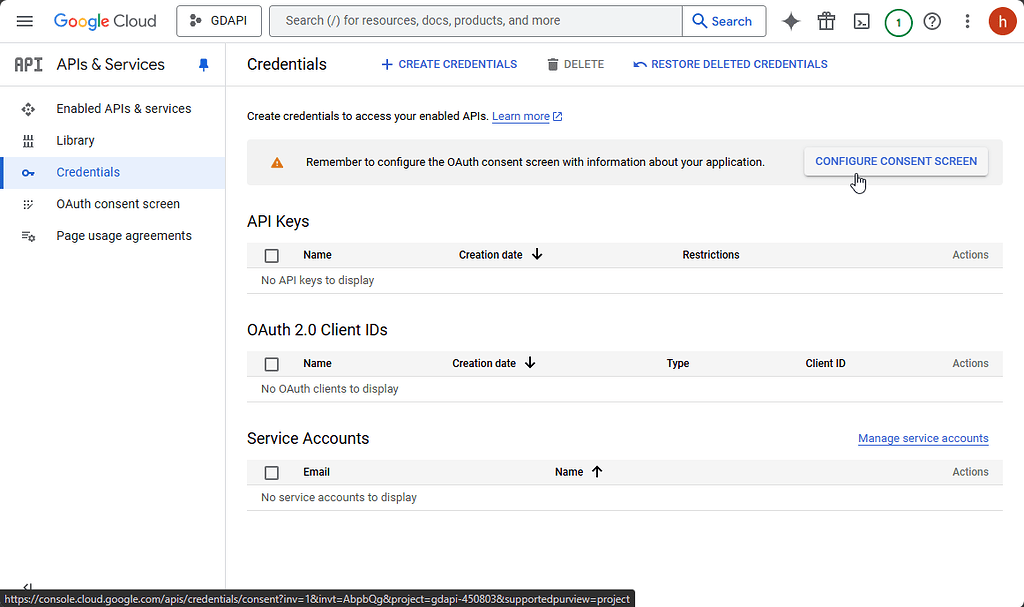Click RESTORE DELETED CREDENTIALS
Image resolution: width=1024 pixels, height=607 pixels.
(x=730, y=65)
